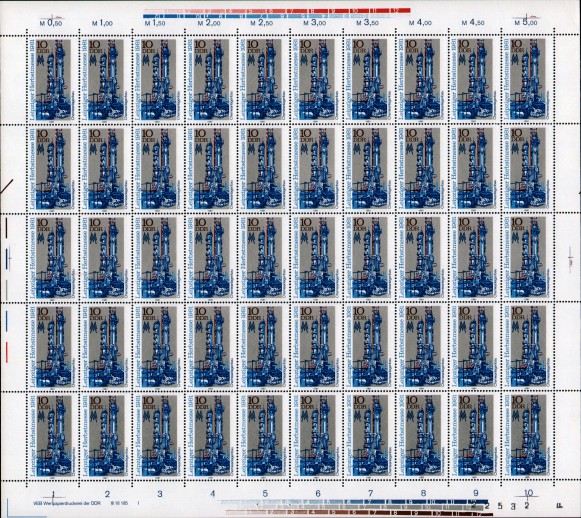Click the 'M 1,50' margin label
The image size is (581, 518).
tap(156, 23)
